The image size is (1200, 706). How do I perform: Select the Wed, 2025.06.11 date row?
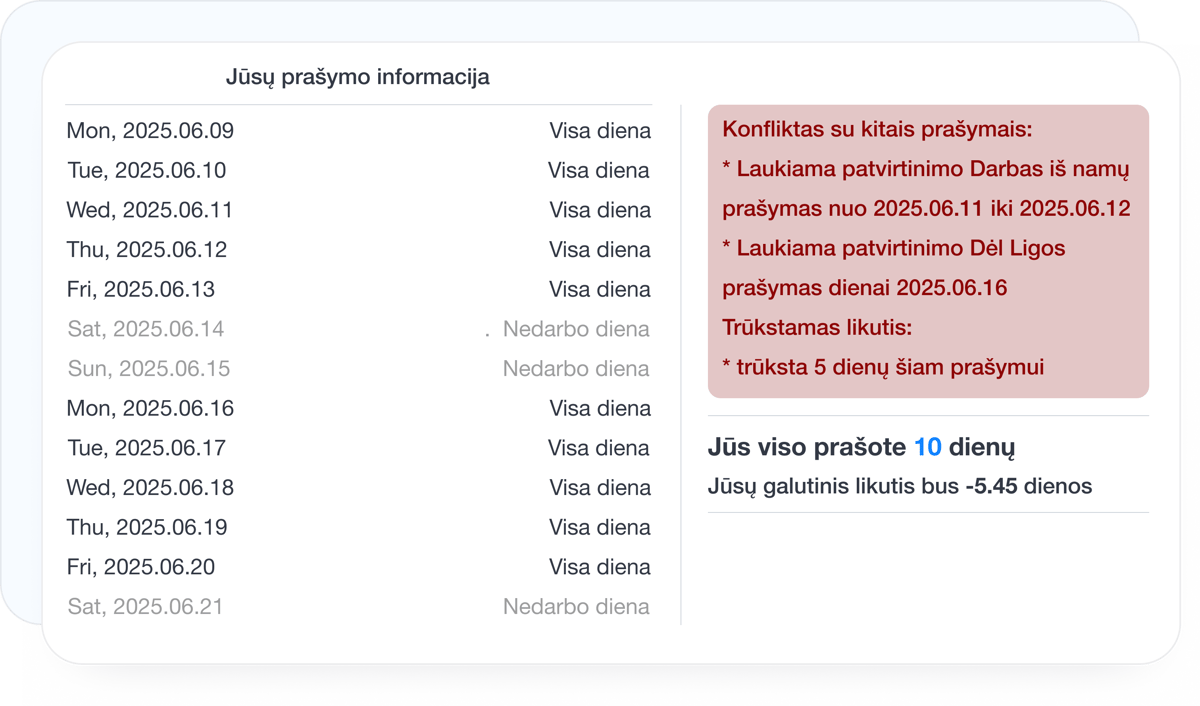coord(150,210)
